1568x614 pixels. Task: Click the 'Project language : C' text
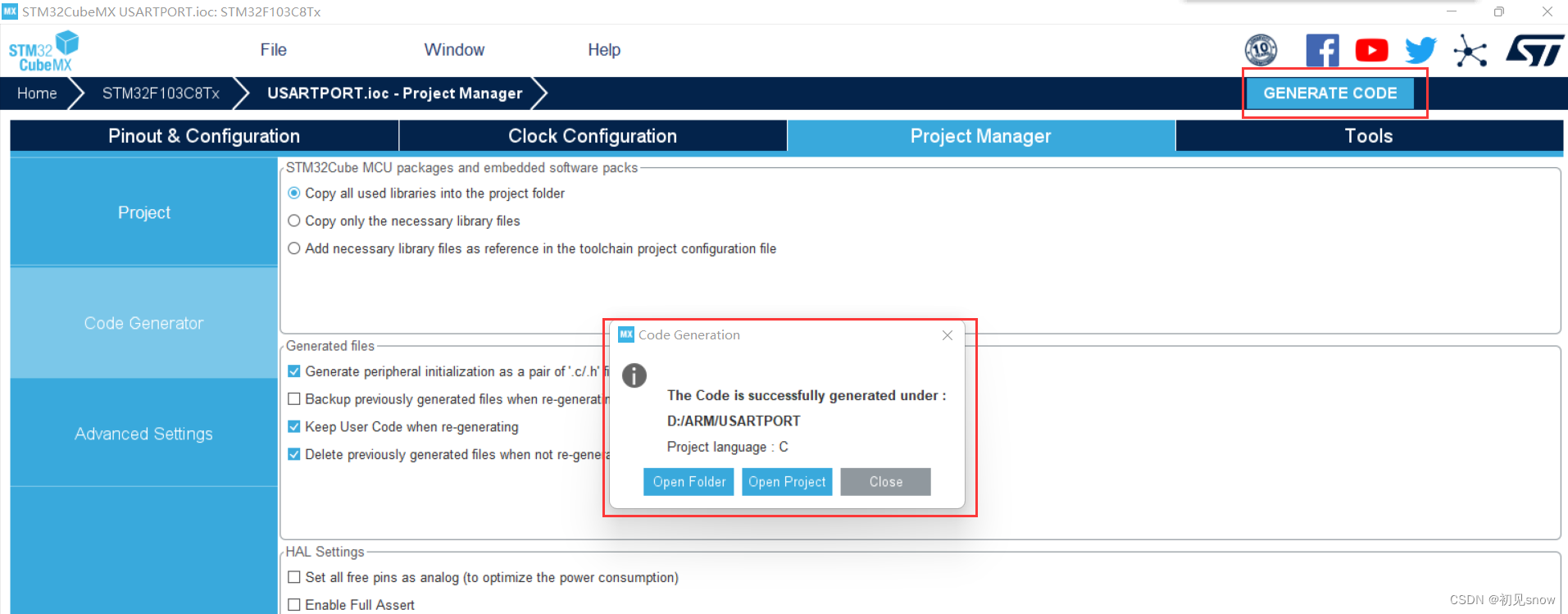(x=727, y=447)
